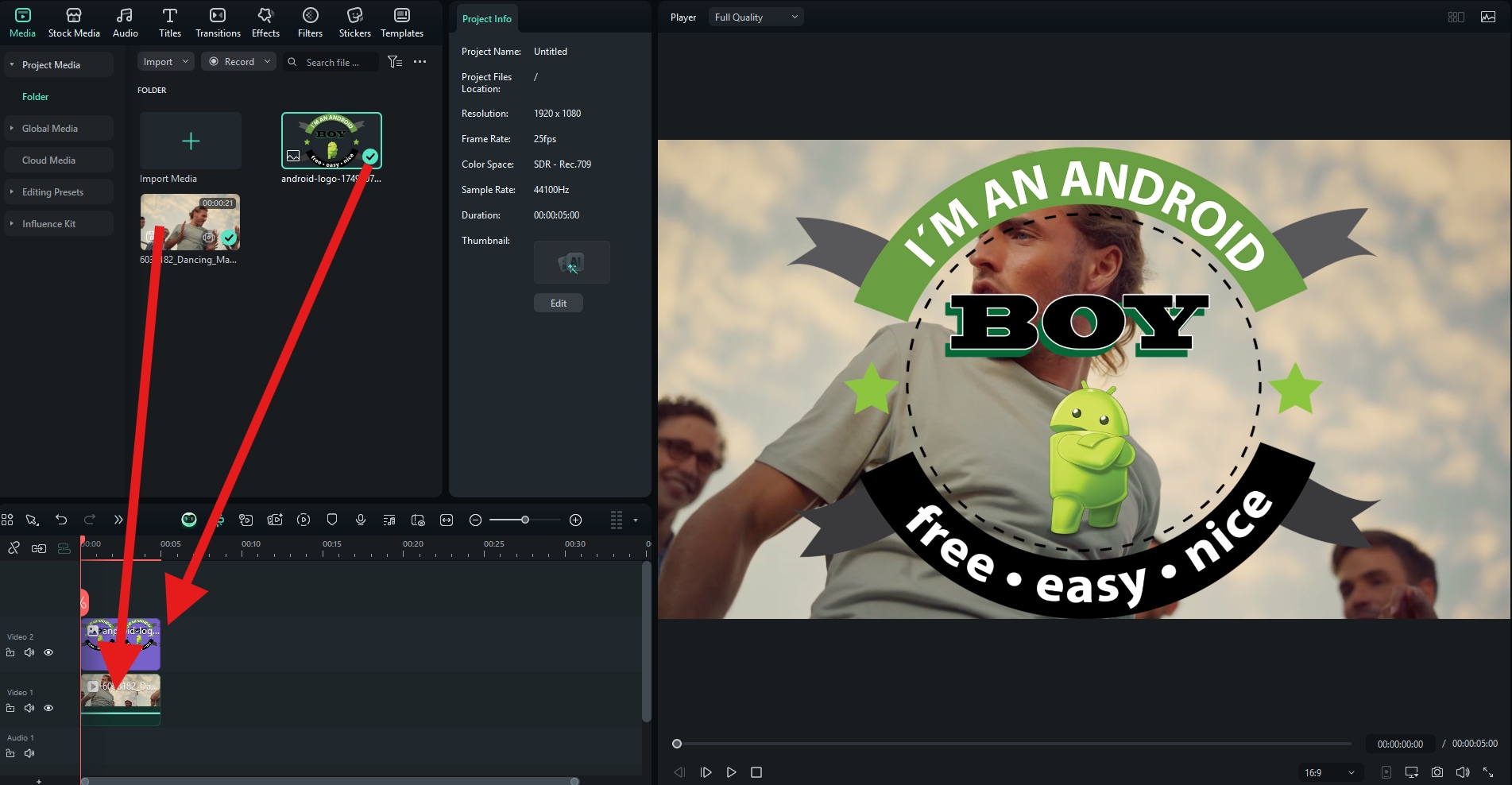Open the Import dropdown
This screenshot has width=1512, height=785.
pyautogui.click(x=165, y=61)
